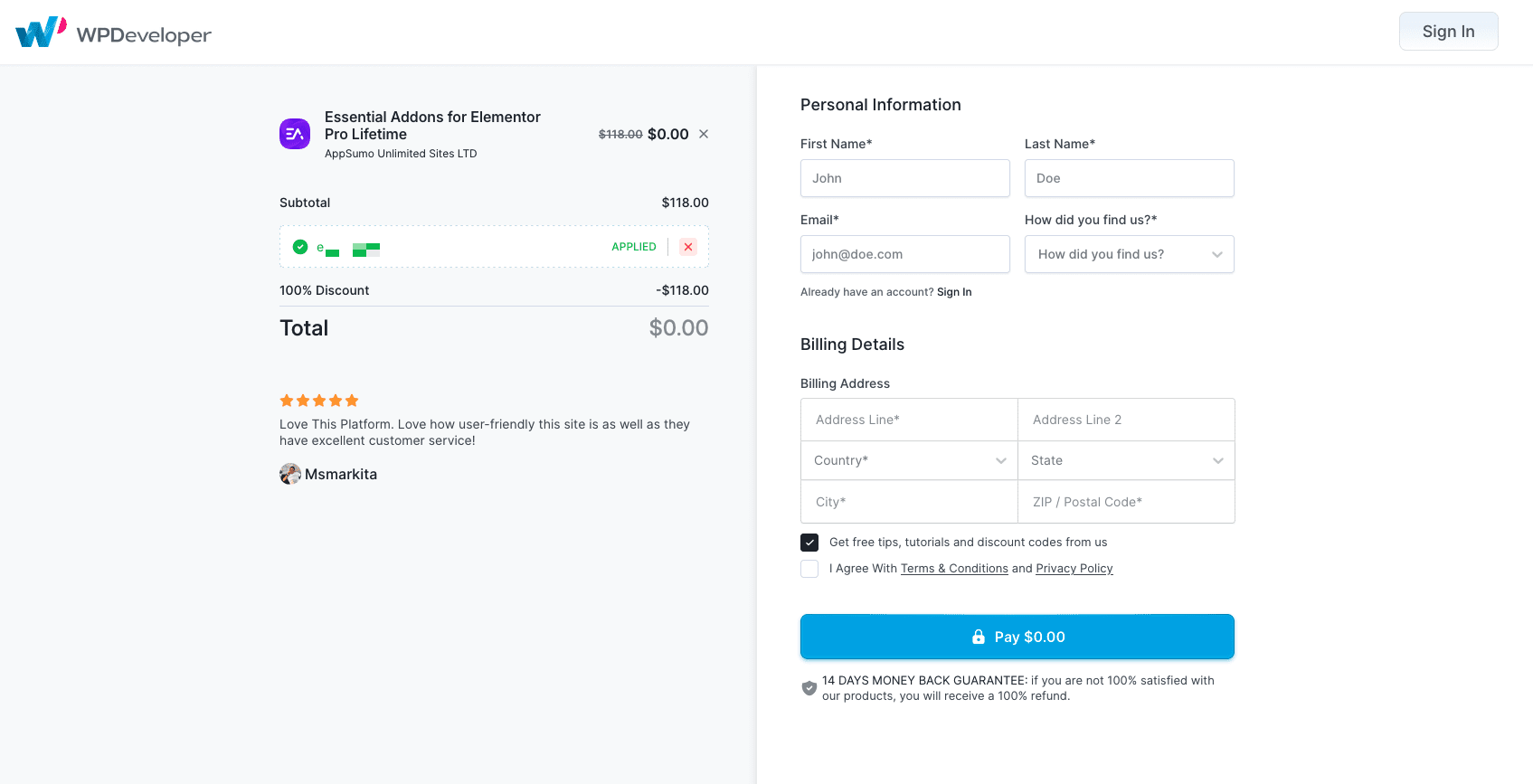
Task: Click the WPDeveloper logo
Action: point(113,33)
